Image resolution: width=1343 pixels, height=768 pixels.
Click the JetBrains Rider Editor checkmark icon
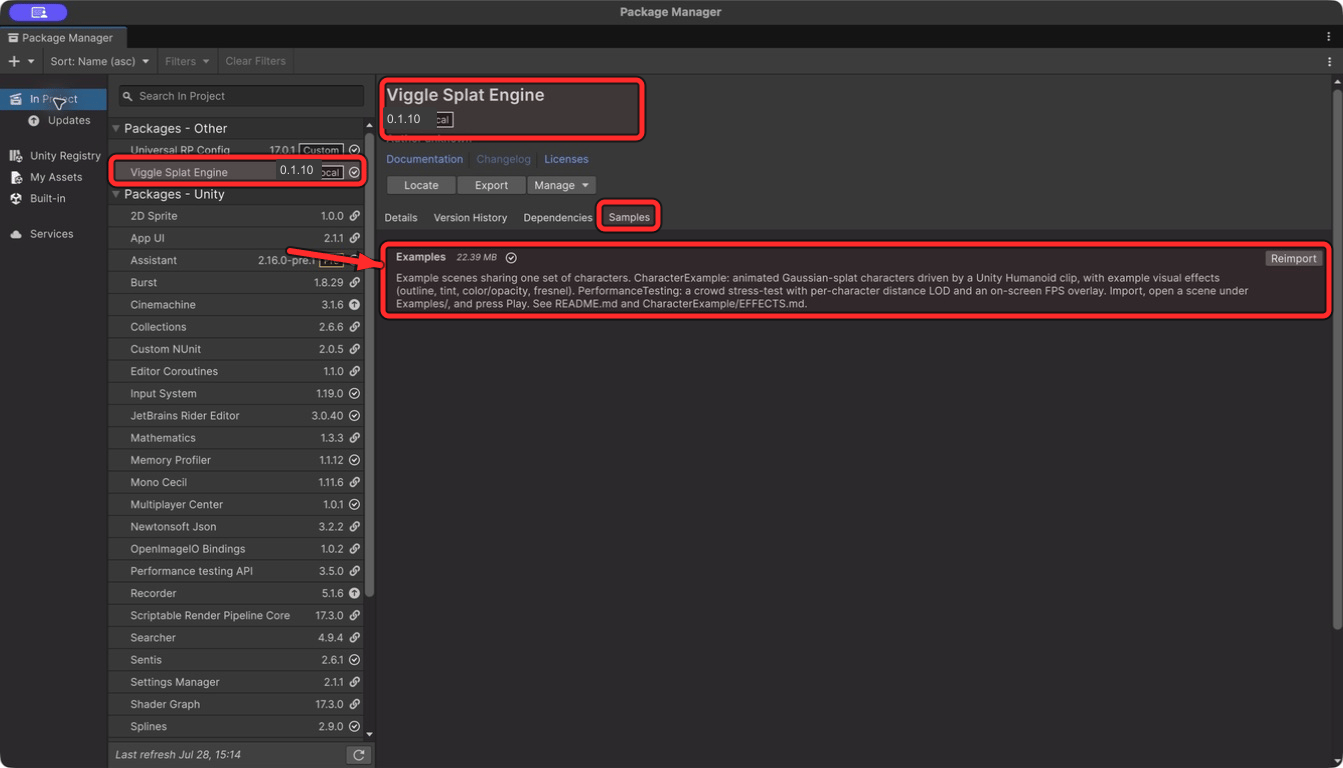click(354, 416)
